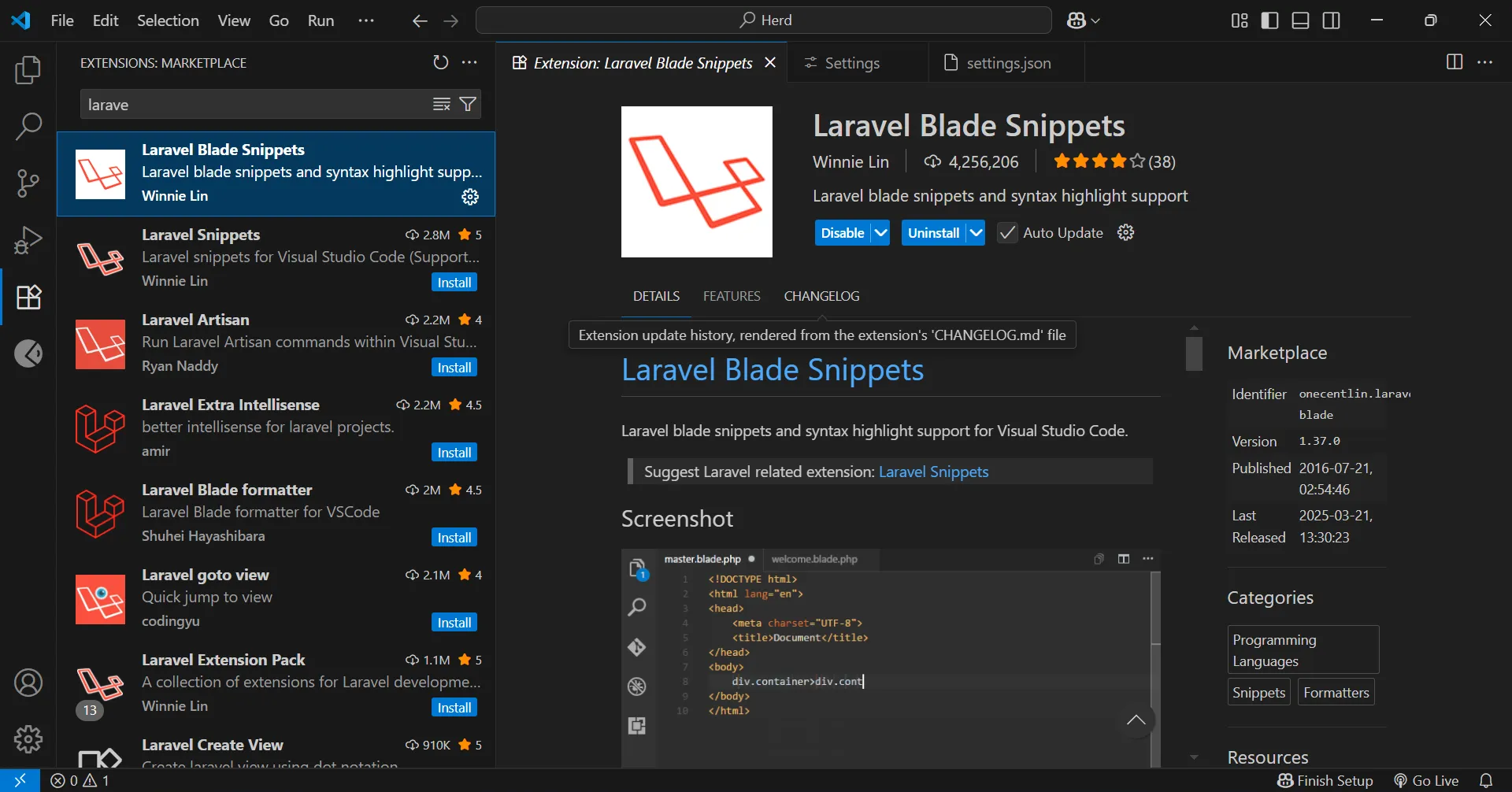
Task: Install the Laravel Snippets extension
Action: coord(454,283)
